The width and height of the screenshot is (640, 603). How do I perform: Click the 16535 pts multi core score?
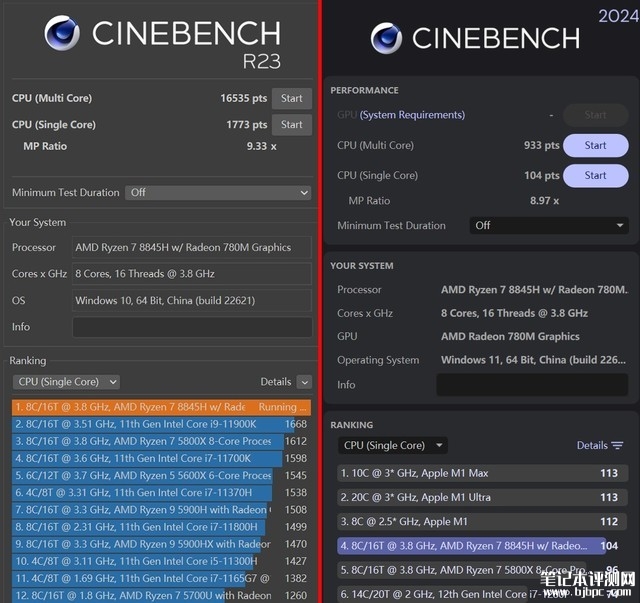coord(244,98)
